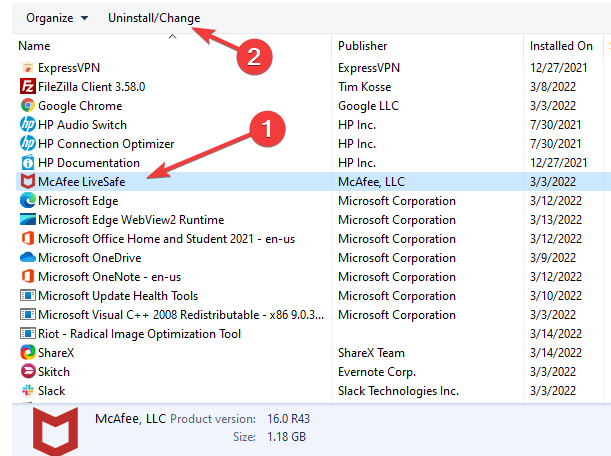Image resolution: width=611 pixels, height=456 pixels.
Task: Select FileZilla Client 3.58.0 entry
Action: click(92, 87)
